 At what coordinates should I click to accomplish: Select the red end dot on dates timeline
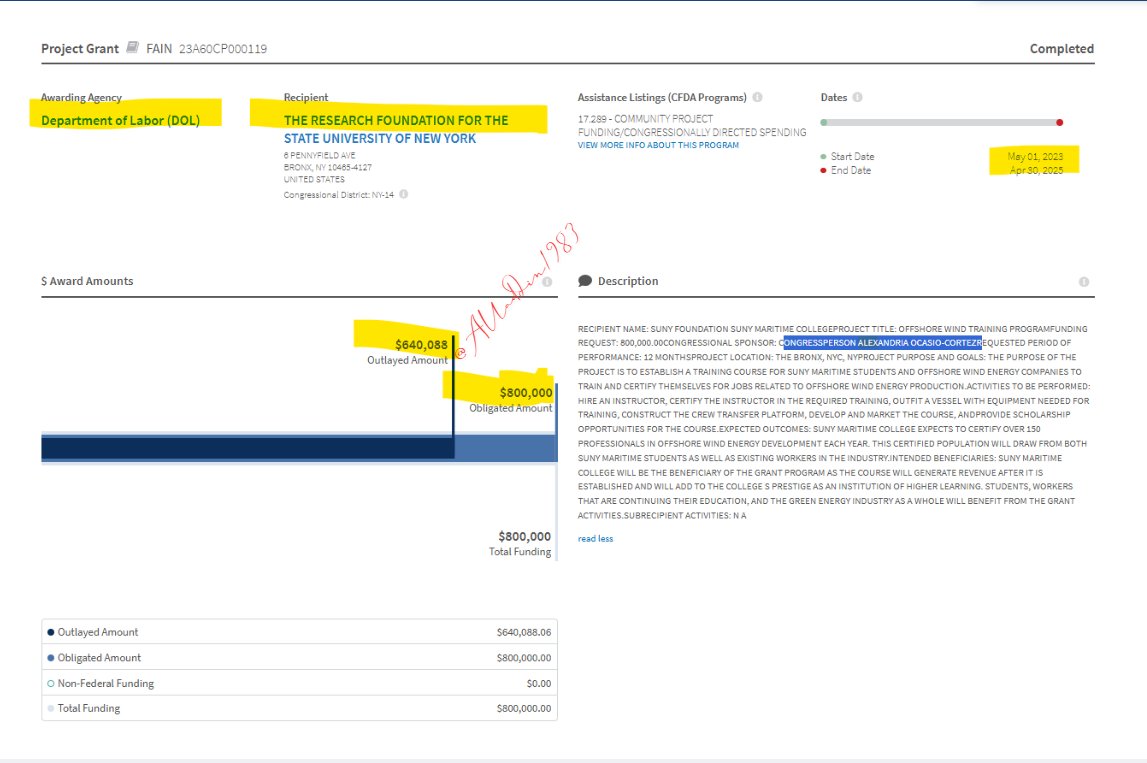click(1059, 122)
